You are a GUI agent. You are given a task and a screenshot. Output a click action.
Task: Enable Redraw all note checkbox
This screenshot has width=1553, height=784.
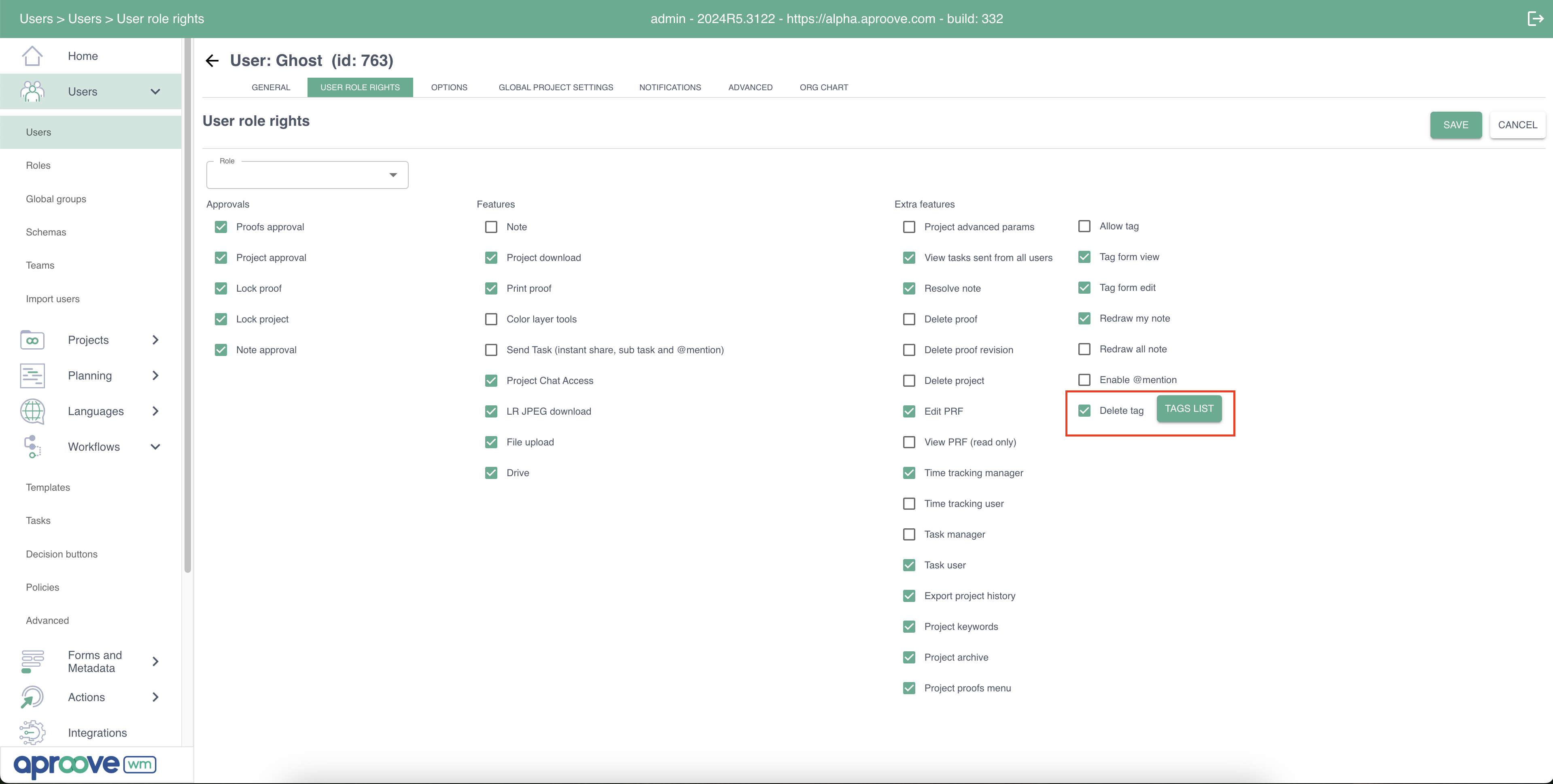click(x=1084, y=349)
